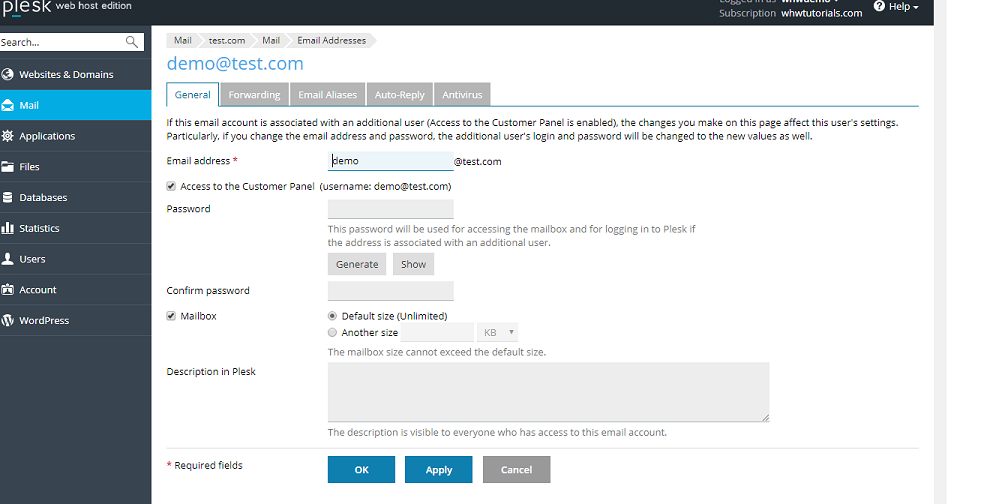Click the Applications gear icon in sidebar
This screenshot has height=504, width=981.
coord(9,136)
